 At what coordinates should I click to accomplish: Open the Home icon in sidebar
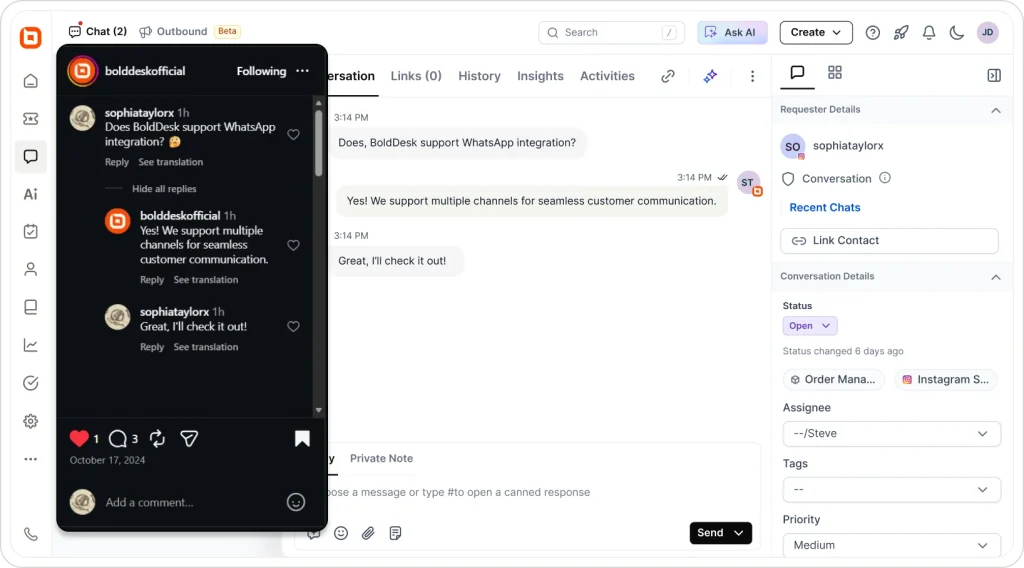[31, 81]
